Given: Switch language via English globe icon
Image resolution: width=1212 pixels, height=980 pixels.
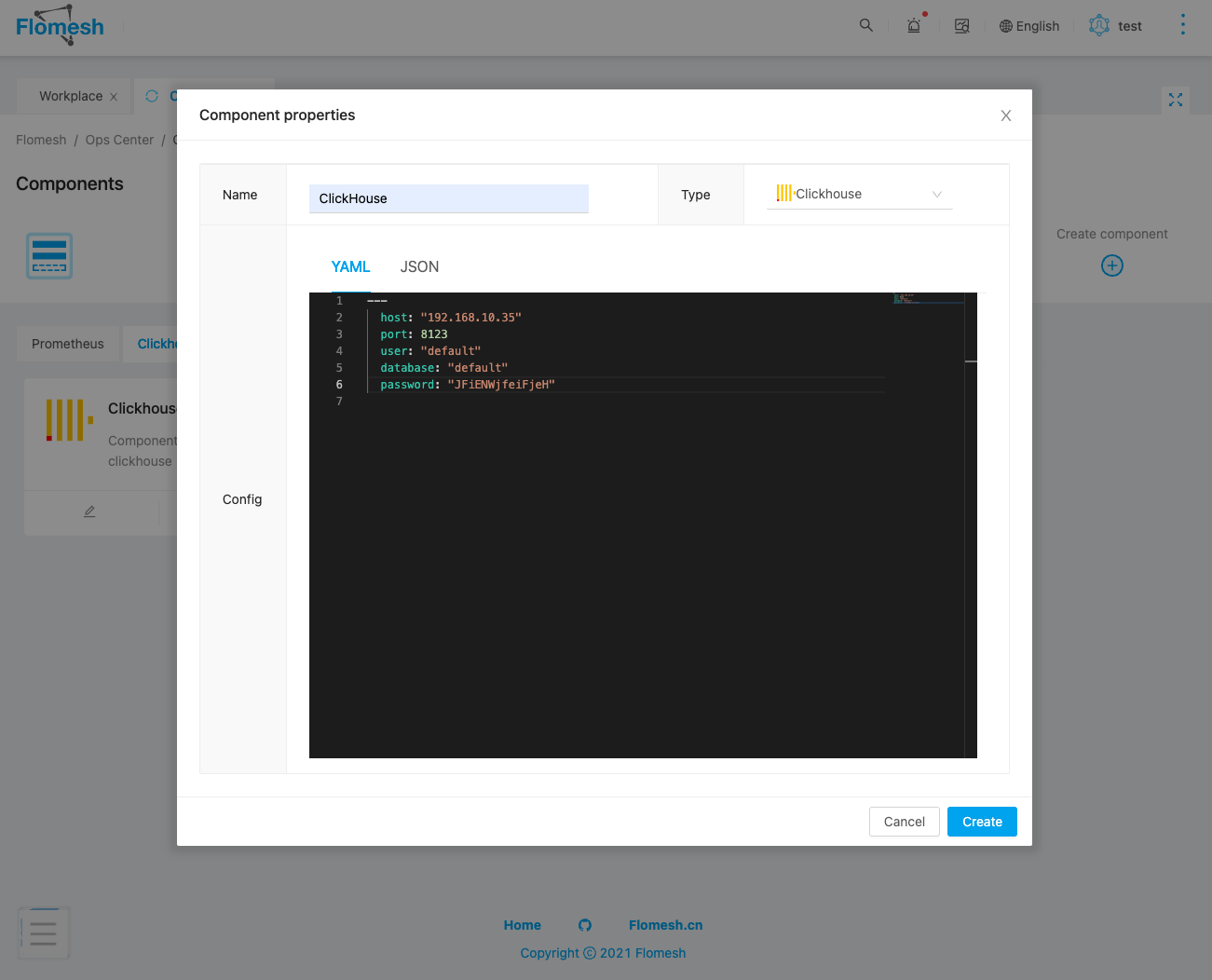Looking at the screenshot, I should tap(1029, 26).
